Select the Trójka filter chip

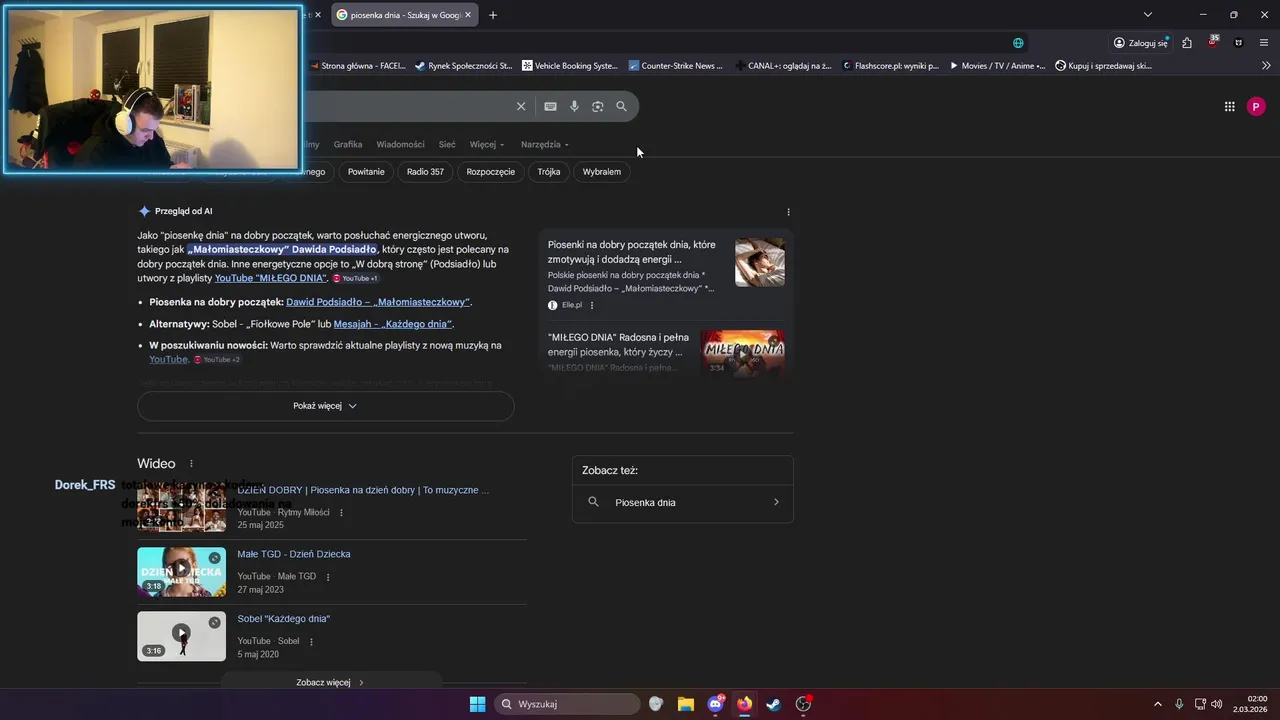coord(549,172)
